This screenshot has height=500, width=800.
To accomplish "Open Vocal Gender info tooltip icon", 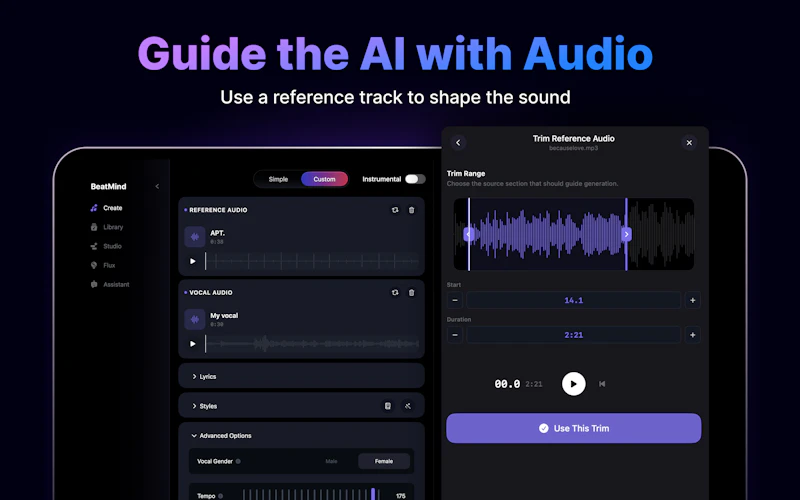I will tap(238, 461).
